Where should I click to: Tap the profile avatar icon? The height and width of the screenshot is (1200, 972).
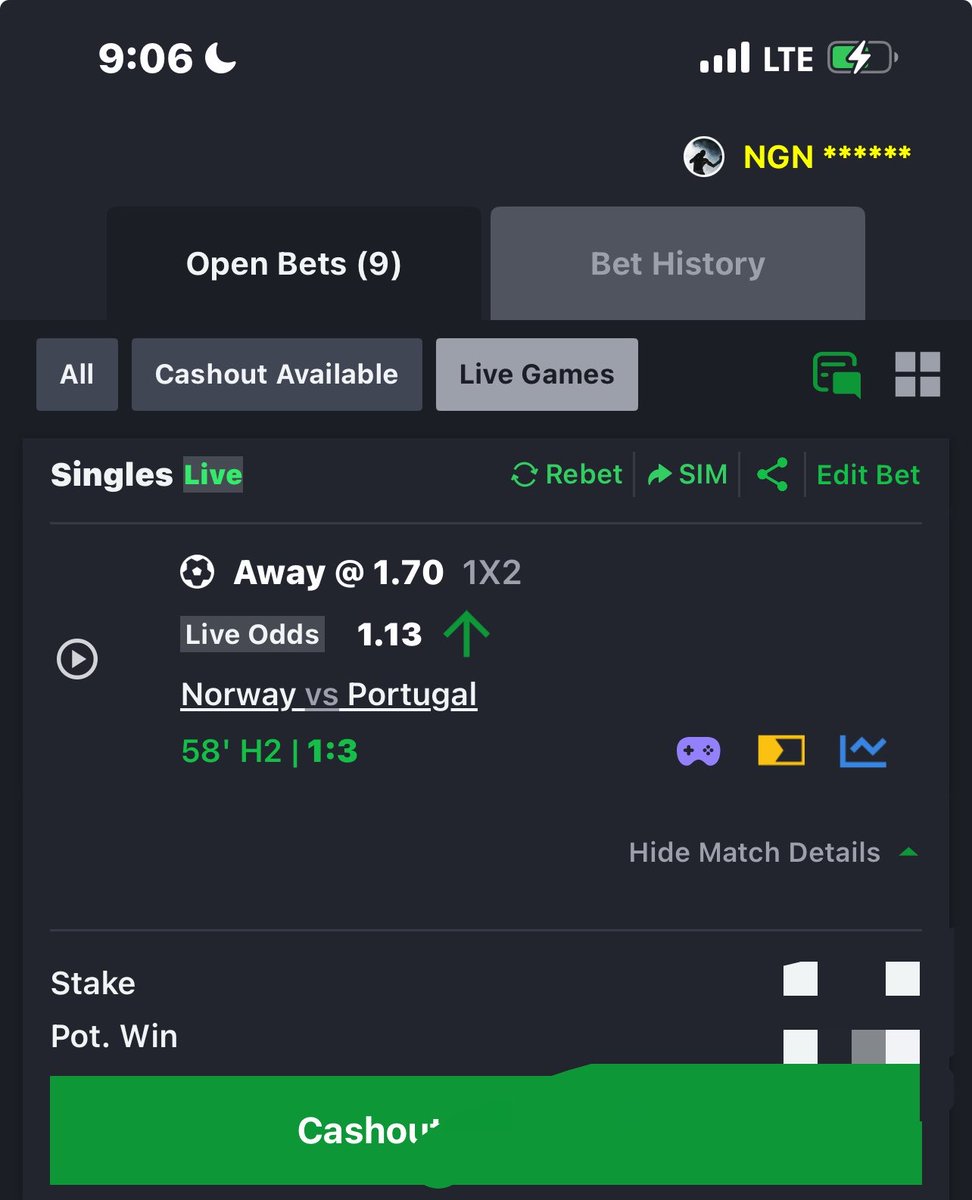click(x=704, y=156)
